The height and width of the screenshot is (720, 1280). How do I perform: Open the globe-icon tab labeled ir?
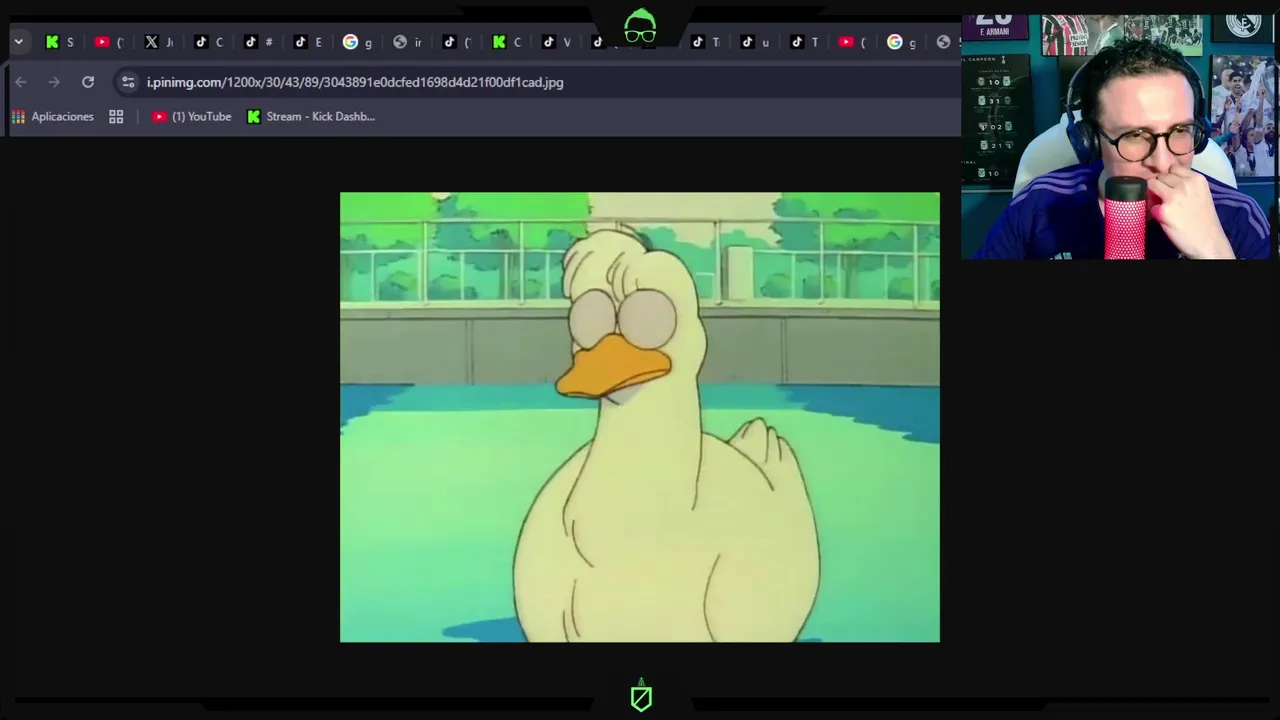click(x=407, y=42)
